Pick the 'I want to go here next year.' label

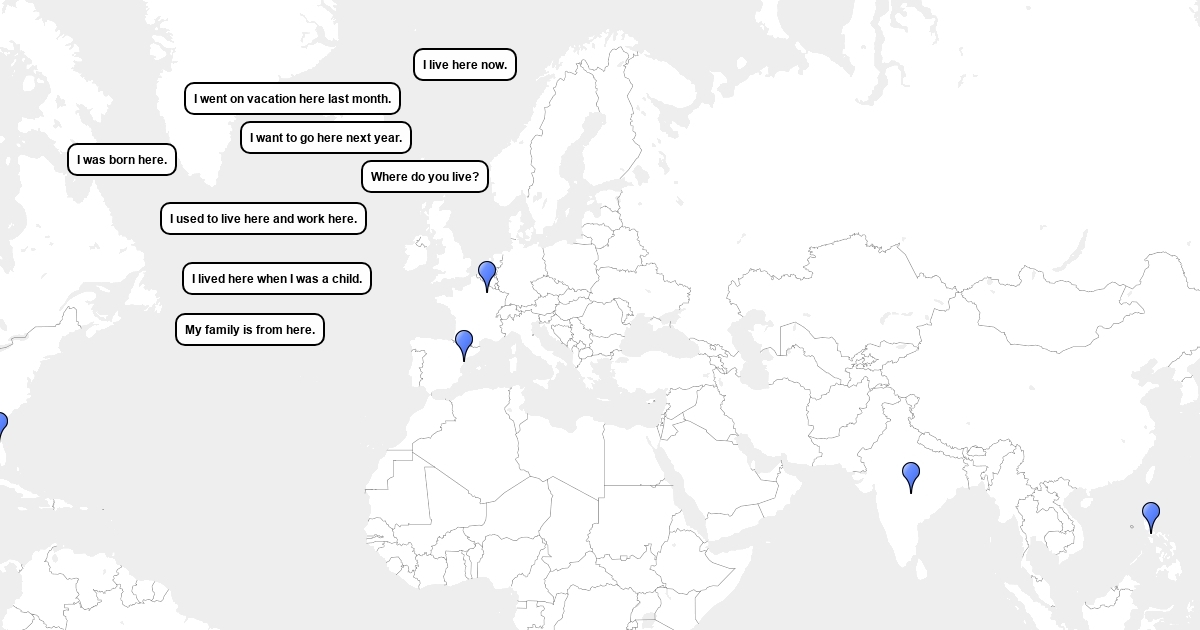pyautogui.click(x=326, y=138)
